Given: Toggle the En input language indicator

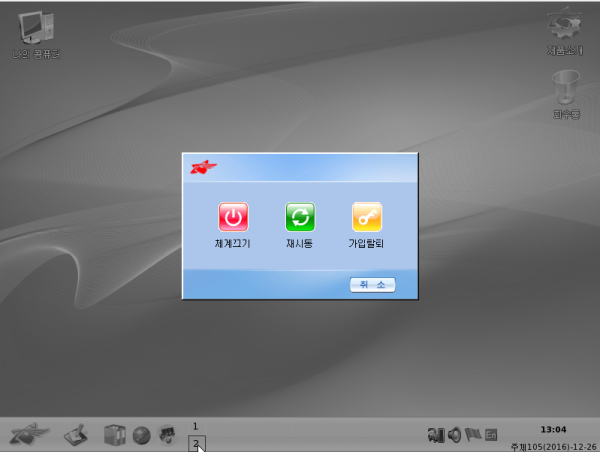Looking at the screenshot, I should click(491, 435).
